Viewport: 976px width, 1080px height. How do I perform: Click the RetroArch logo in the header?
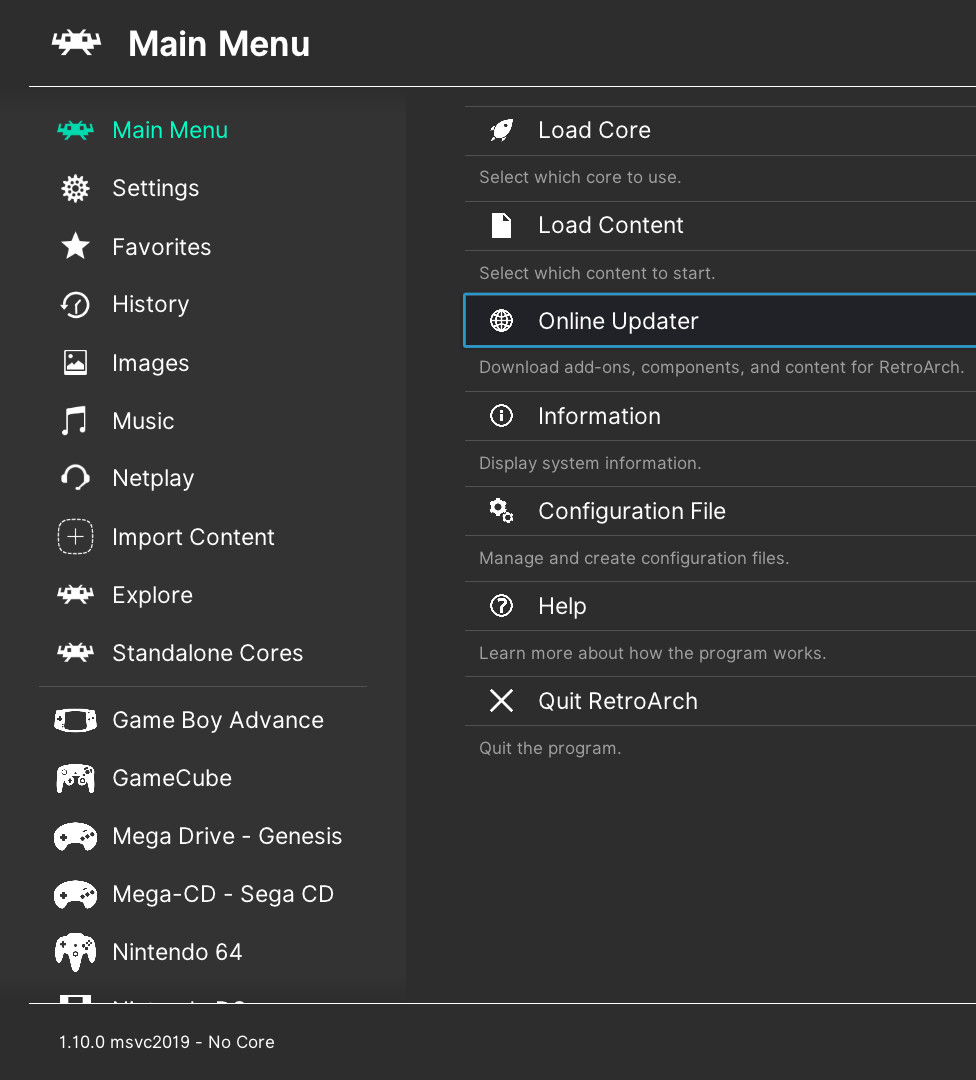tap(76, 43)
